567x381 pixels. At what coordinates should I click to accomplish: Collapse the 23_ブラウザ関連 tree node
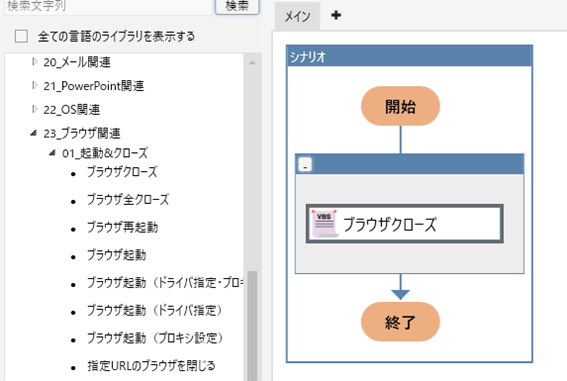pyautogui.click(x=34, y=133)
